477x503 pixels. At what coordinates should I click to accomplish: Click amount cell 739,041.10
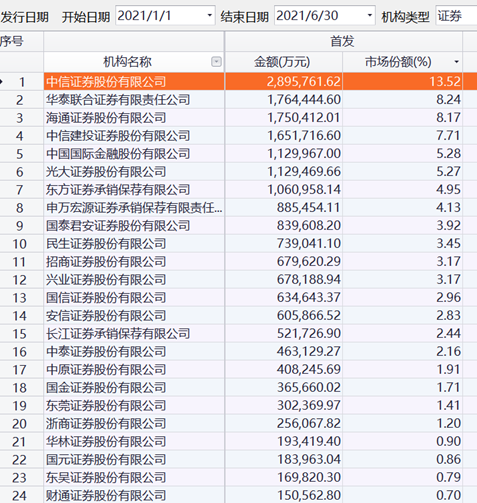(284, 244)
